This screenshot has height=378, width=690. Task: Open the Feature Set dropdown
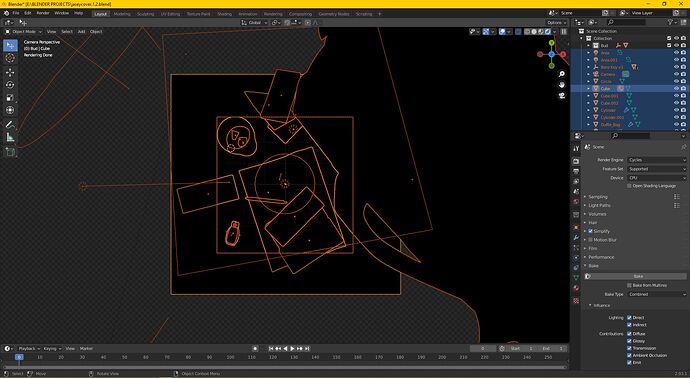(x=656, y=169)
